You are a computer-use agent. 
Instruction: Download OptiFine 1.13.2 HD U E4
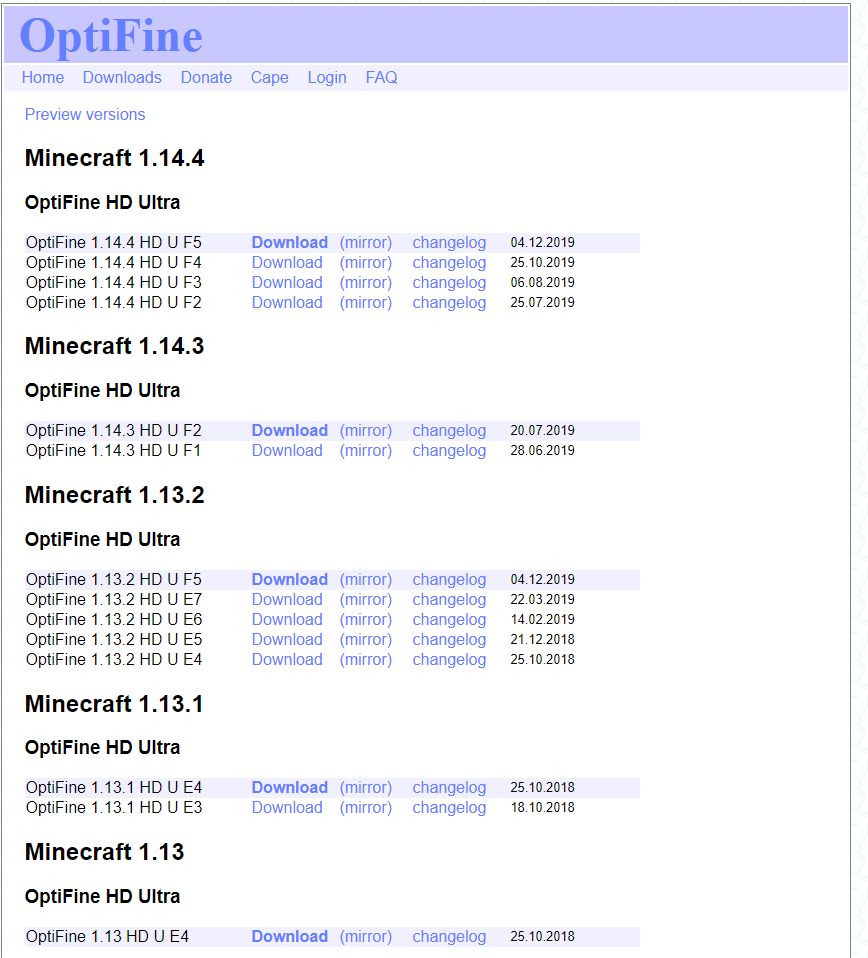click(287, 660)
